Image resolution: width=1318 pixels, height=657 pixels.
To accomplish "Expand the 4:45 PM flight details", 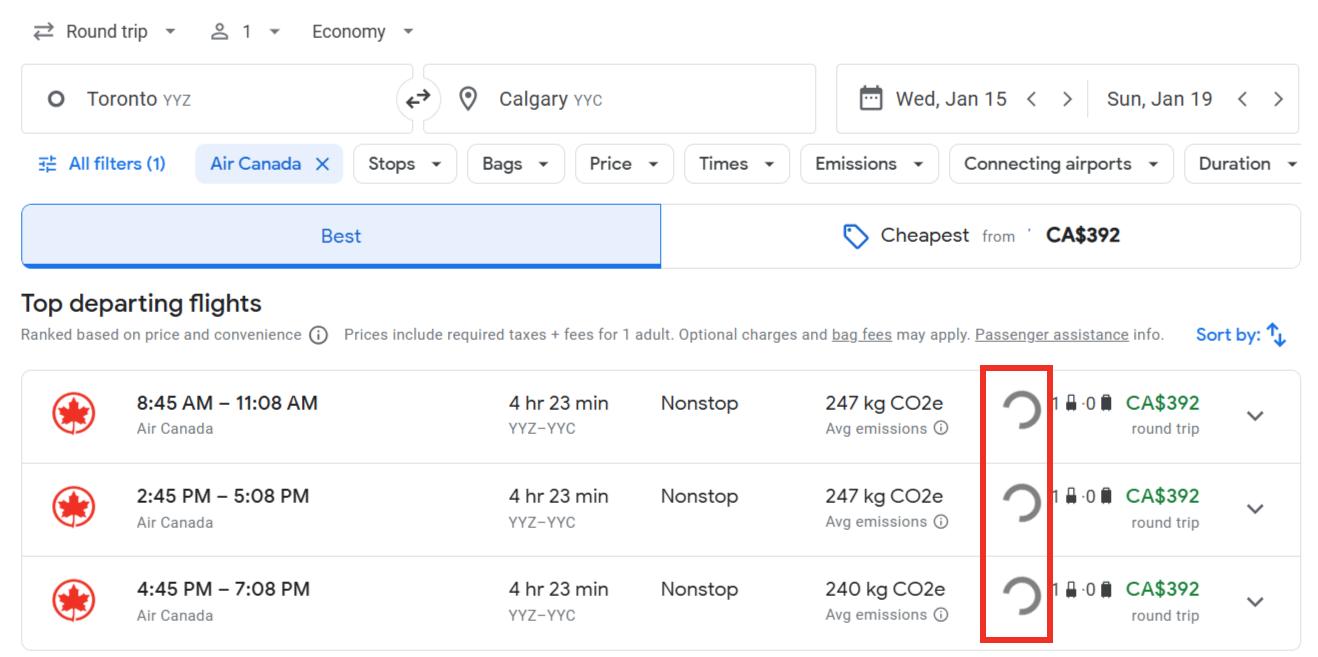I will 1255,602.
